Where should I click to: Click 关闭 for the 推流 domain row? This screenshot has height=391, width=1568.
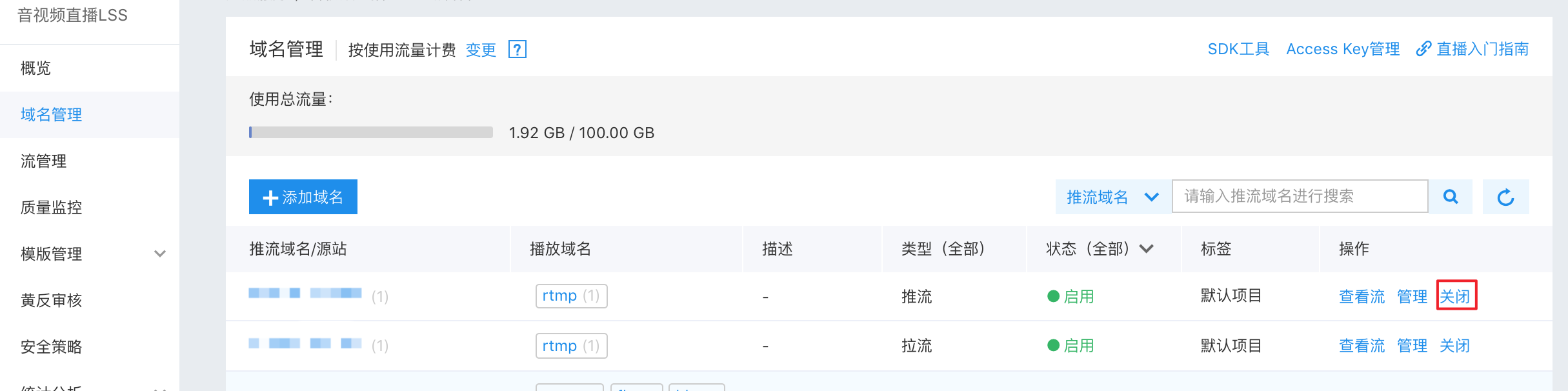click(1455, 296)
